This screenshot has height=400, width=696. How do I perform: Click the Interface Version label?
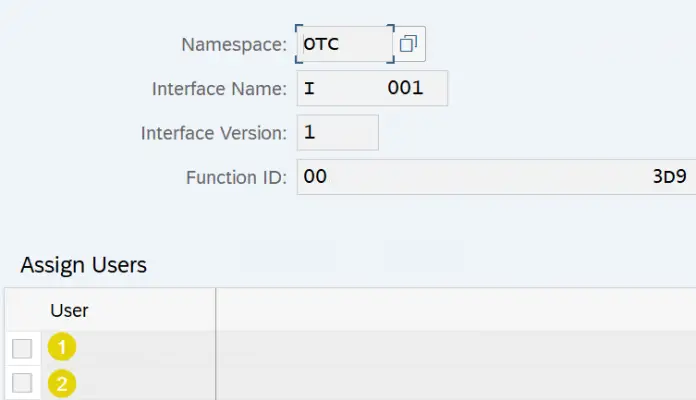214,132
